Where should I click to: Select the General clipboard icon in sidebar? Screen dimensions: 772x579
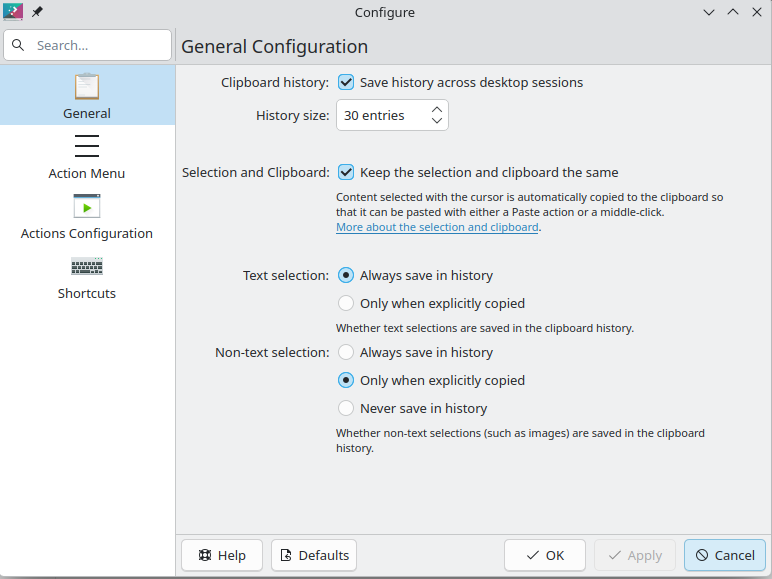87,86
